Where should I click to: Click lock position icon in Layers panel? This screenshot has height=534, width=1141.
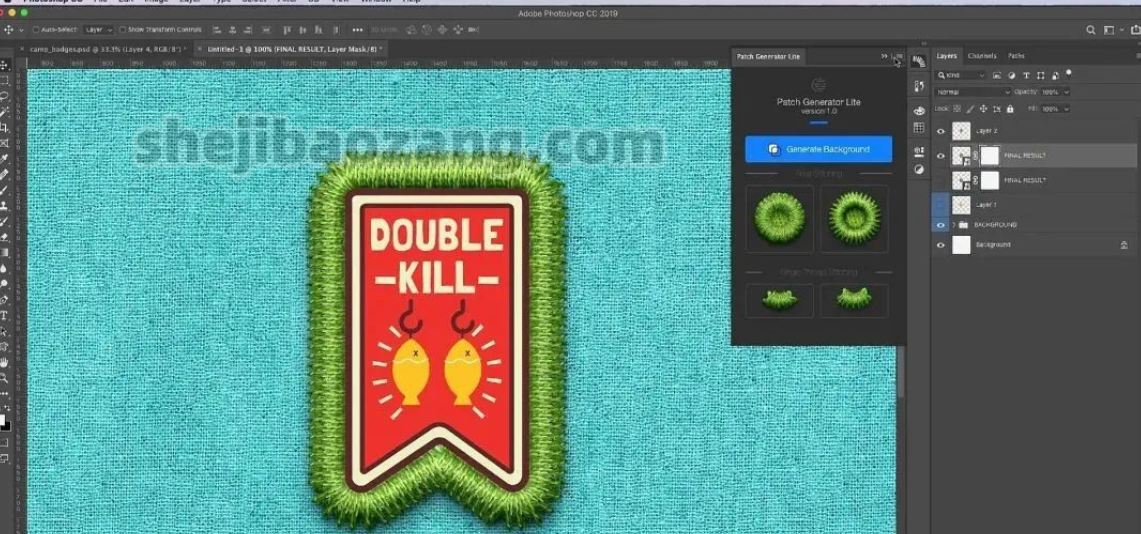pos(983,108)
